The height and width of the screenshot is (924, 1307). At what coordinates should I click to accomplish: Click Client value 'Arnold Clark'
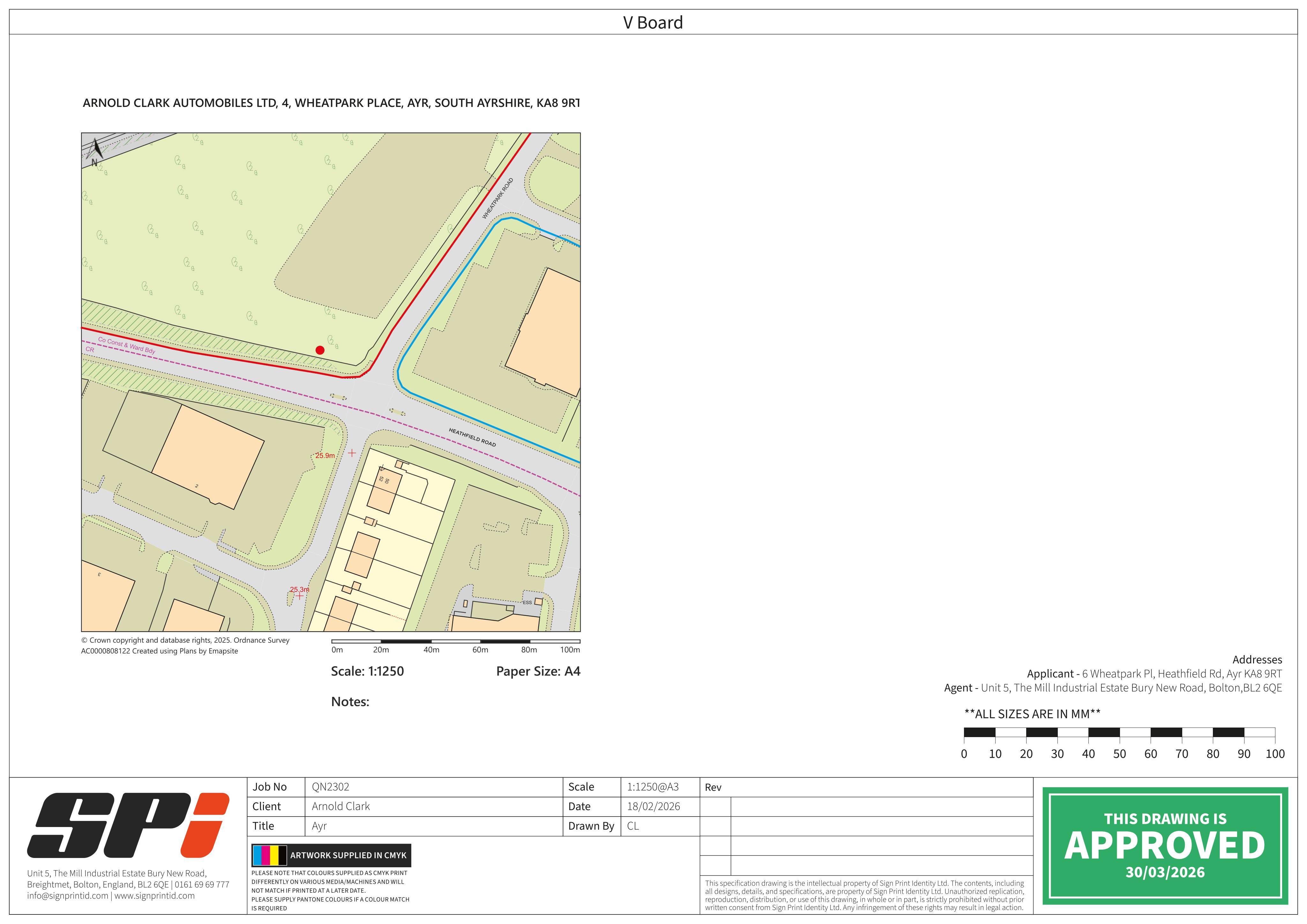340,806
